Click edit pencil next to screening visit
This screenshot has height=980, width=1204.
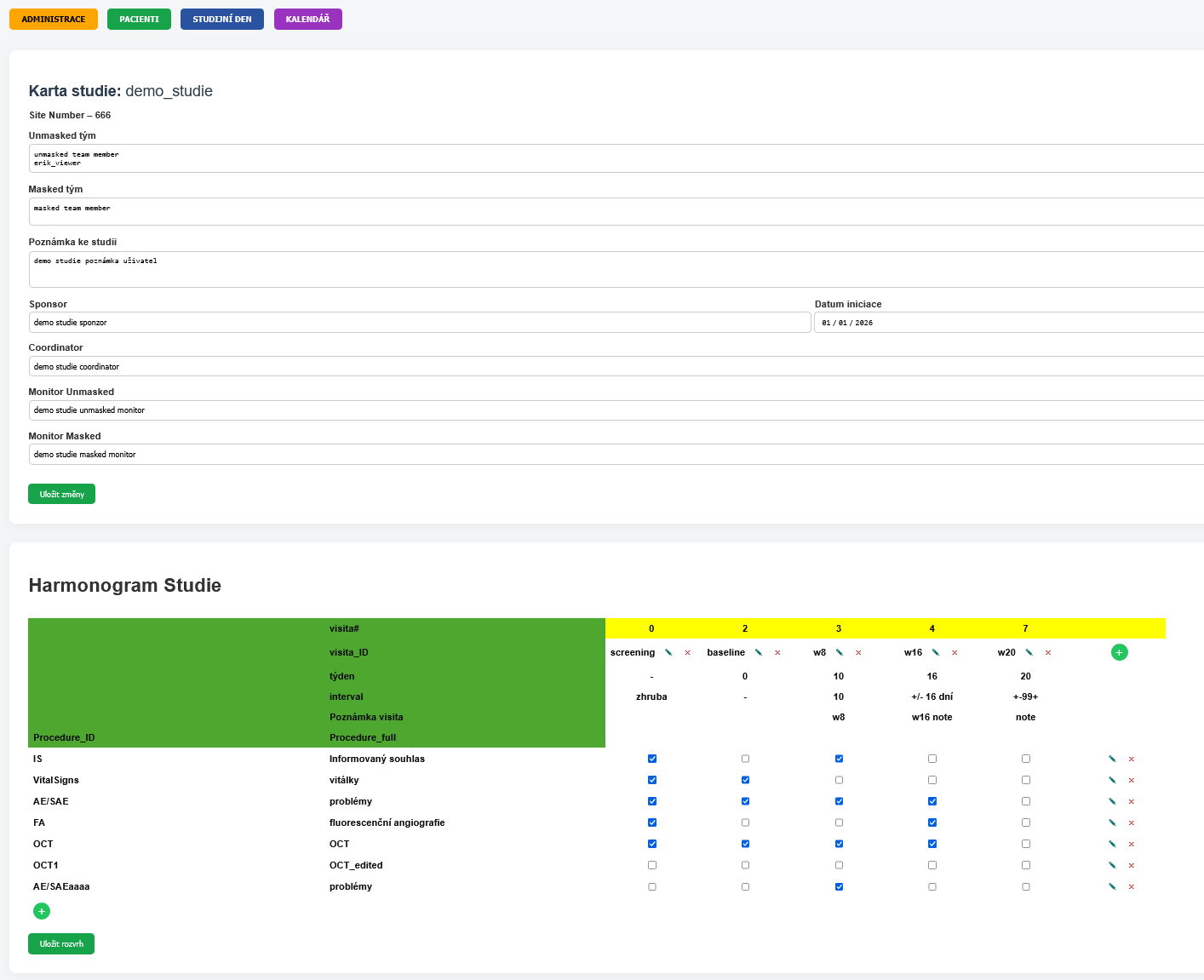pyautogui.click(x=668, y=652)
